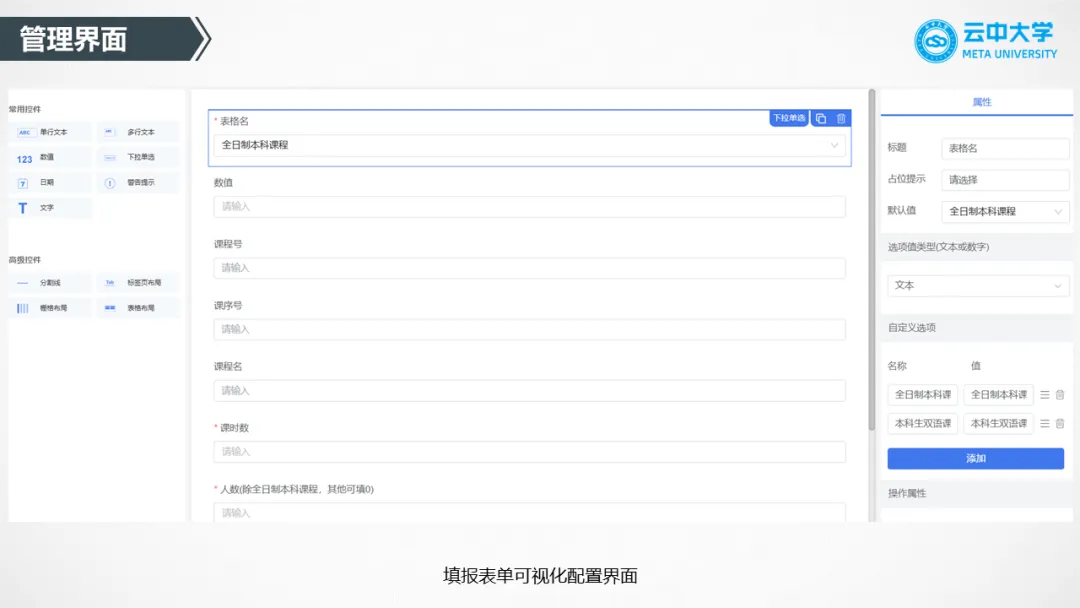Select the 分割线 divider control icon
1080x608 pixels.
point(23,283)
